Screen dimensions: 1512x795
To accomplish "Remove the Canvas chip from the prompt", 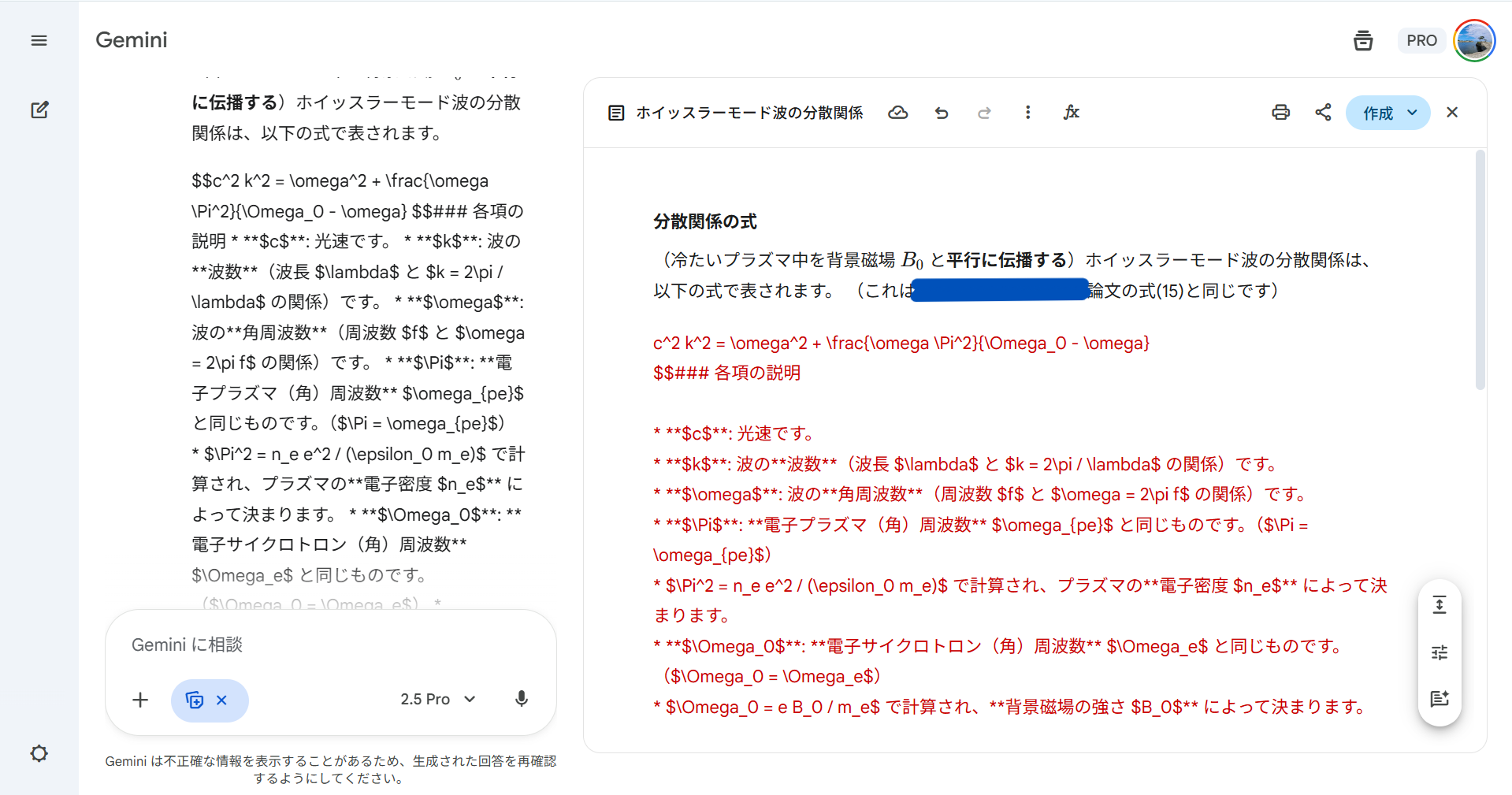I will pyautogui.click(x=221, y=700).
